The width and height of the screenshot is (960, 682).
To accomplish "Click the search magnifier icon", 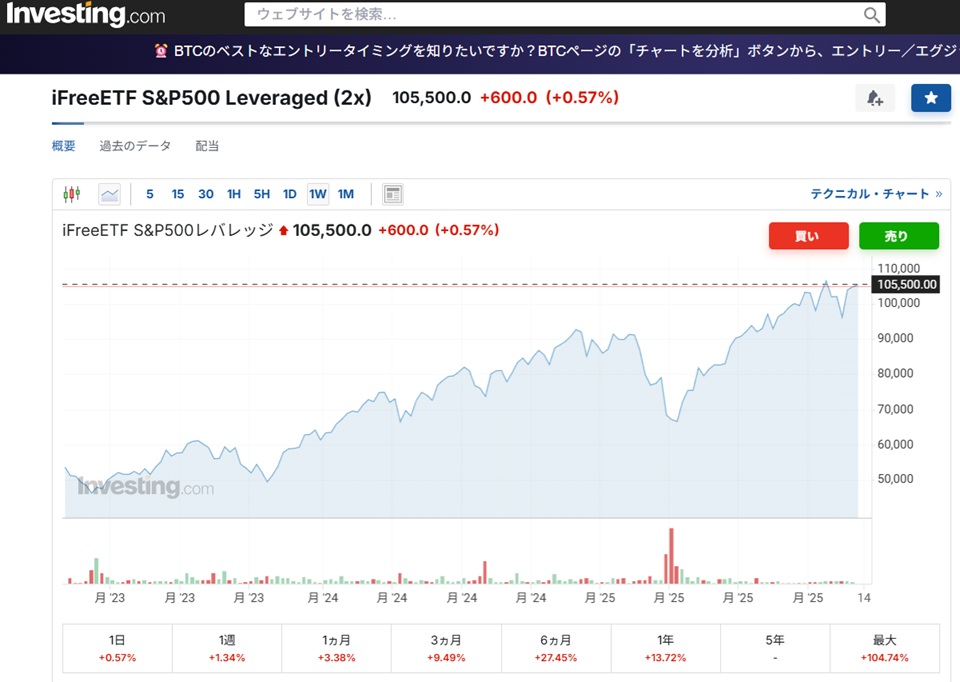I will 872,15.
